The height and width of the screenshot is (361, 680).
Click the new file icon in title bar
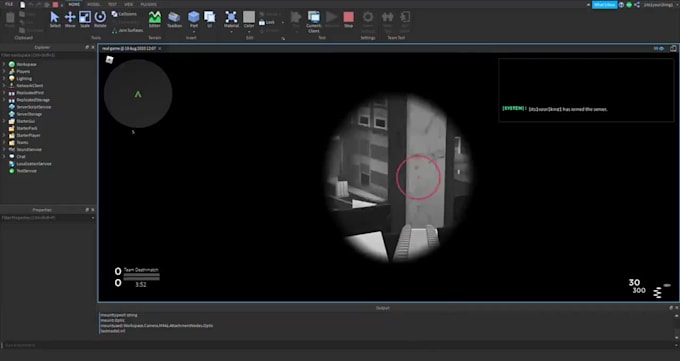coord(23,4)
